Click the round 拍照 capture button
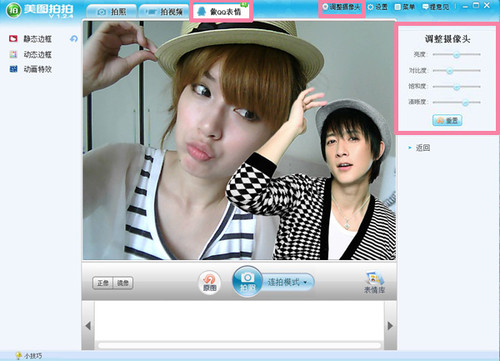Image resolution: width=500 pixels, height=361 pixels. pos(247,281)
